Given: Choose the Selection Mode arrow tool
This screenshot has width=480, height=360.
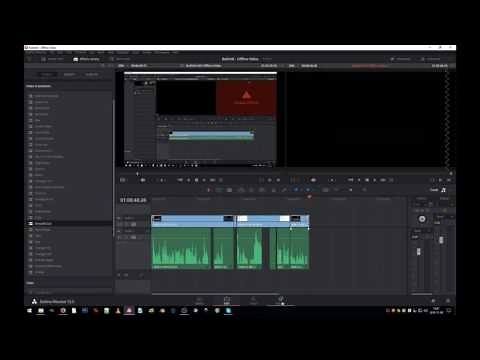Looking at the screenshot, I should click(209, 190).
